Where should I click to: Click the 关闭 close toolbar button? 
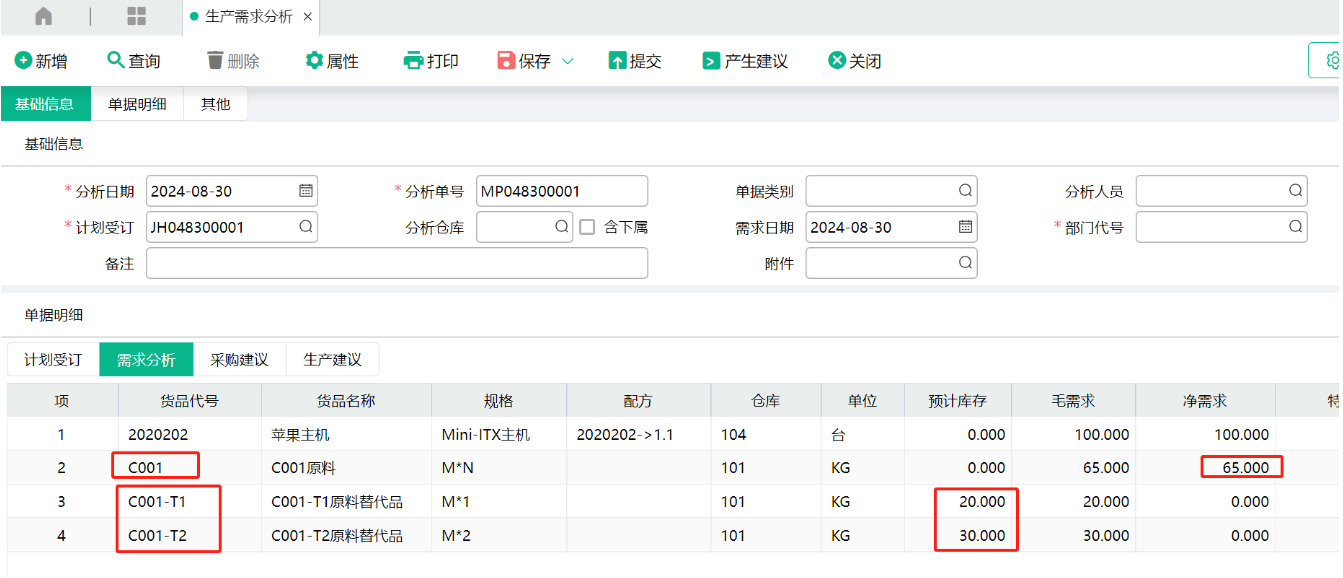[855, 61]
